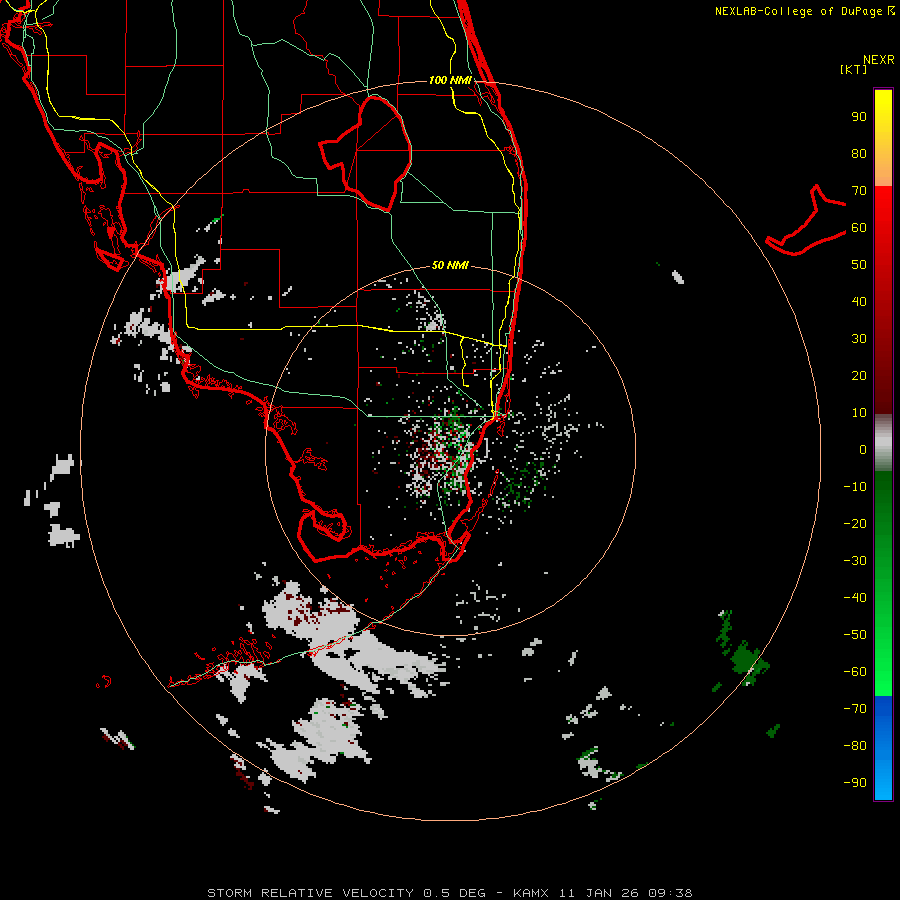Screen dimensions: 900x900
Task: Click the 50 value on velocity scale
Action: pos(859,265)
